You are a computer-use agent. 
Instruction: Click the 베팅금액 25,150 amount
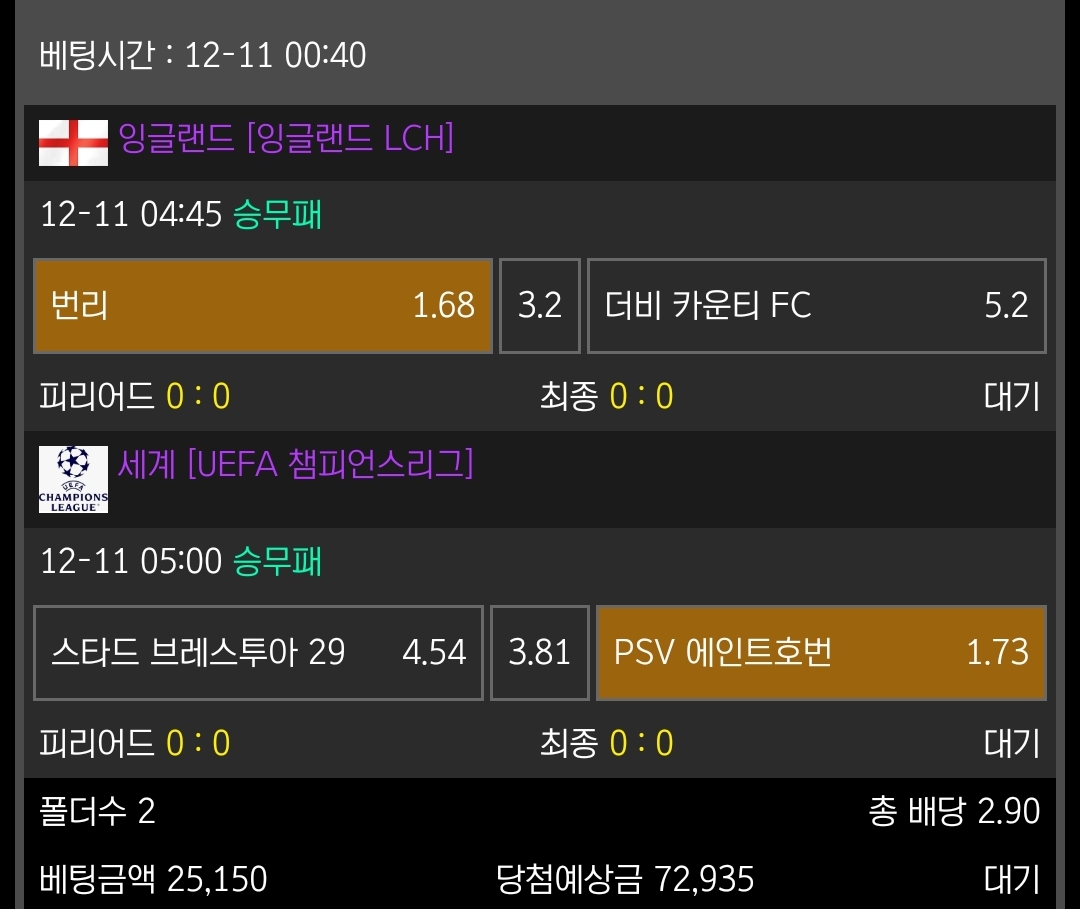pyautogui.click(x=154, y=879)
